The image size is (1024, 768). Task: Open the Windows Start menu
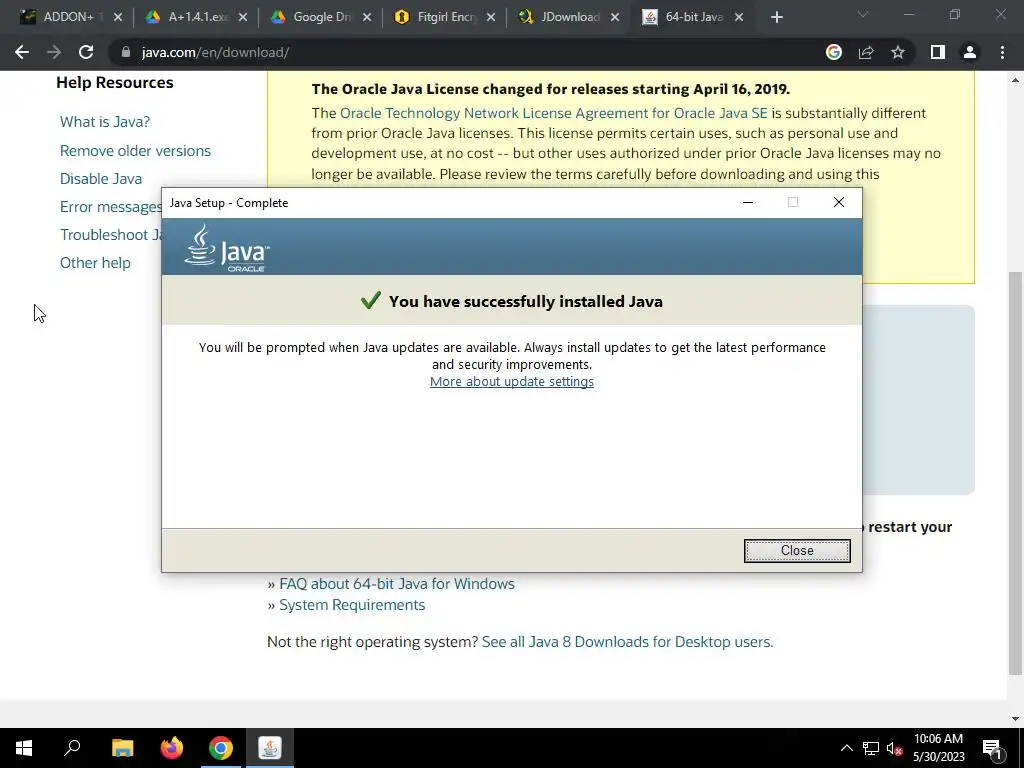pyautogui.click(x=24, y=748)
